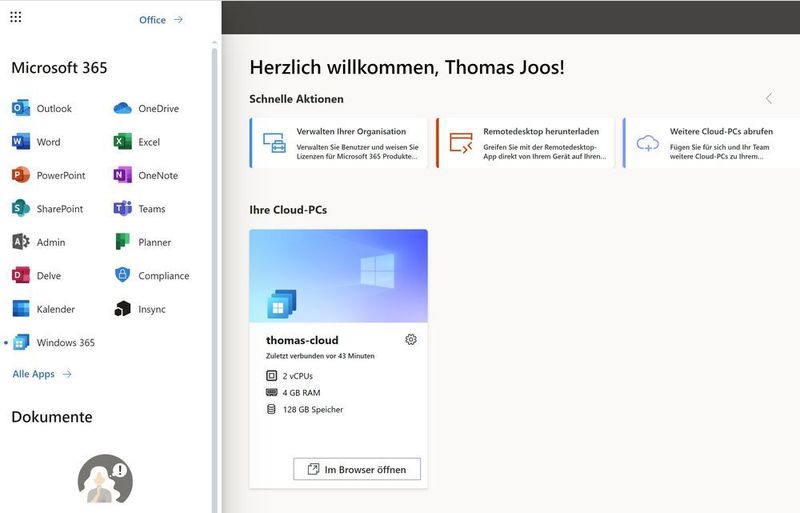Image resolution: width=800 pixels, height=513 pixels.
Task: Launch the PowerPoint app icon
Action: (x=21, y=175)
